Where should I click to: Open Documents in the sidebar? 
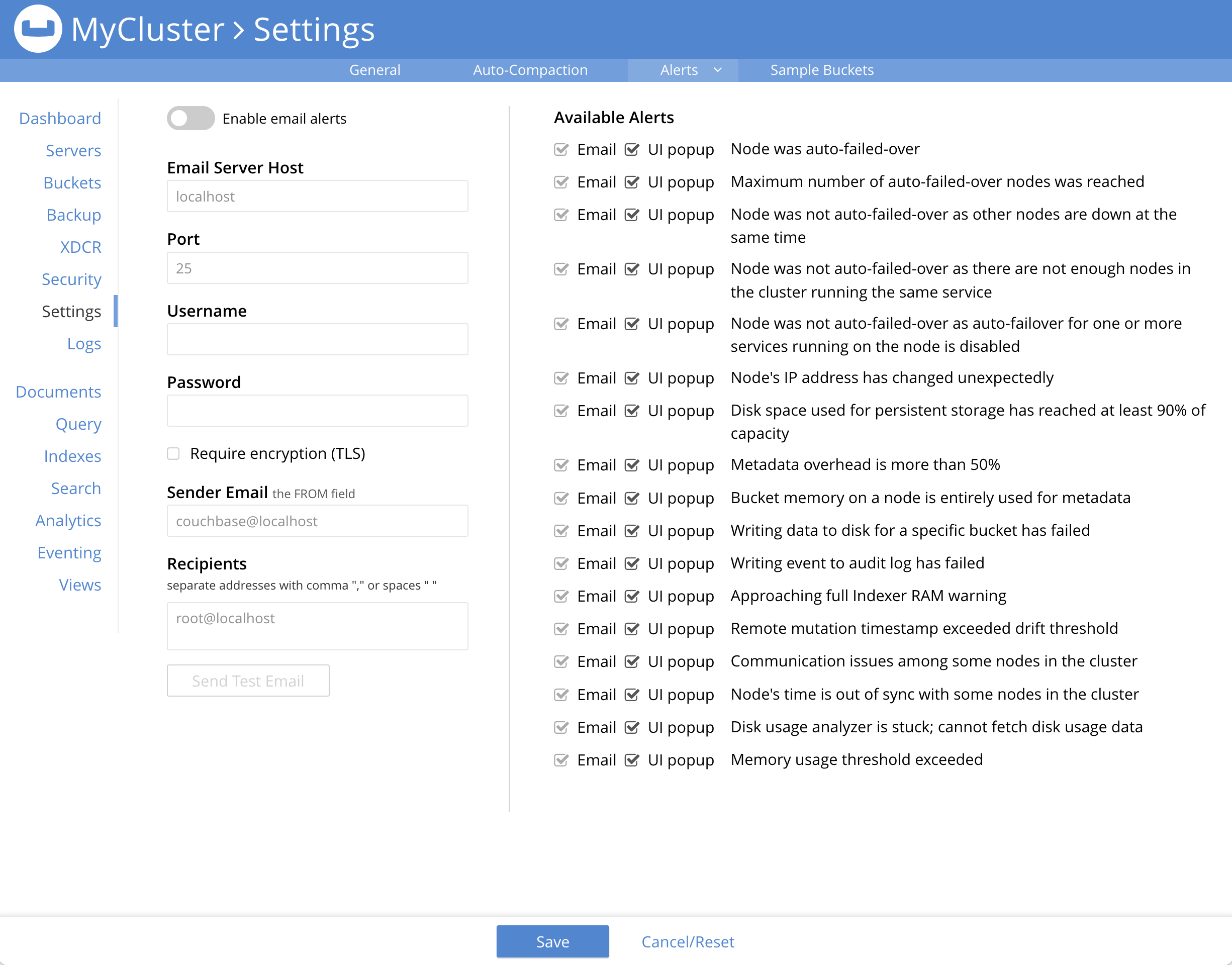(58, 392)
